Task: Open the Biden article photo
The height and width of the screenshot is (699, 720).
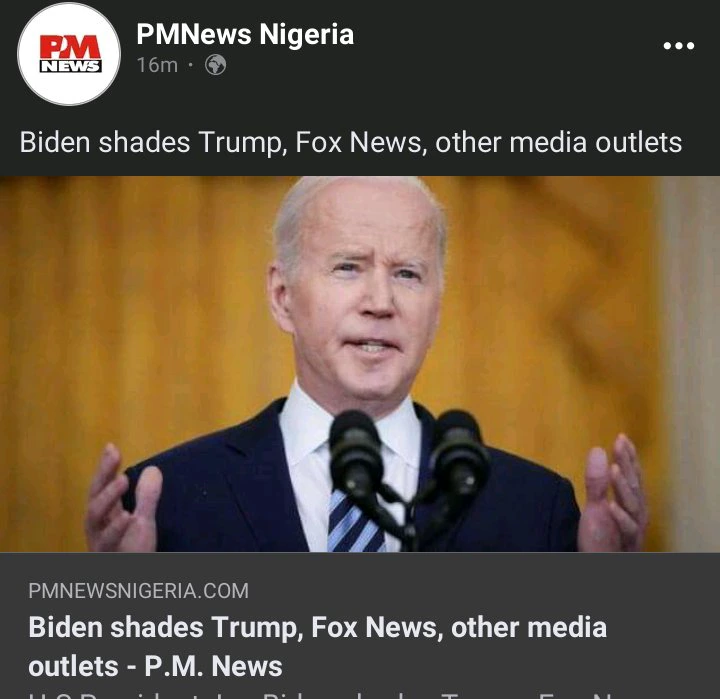Action: (360, 364)
